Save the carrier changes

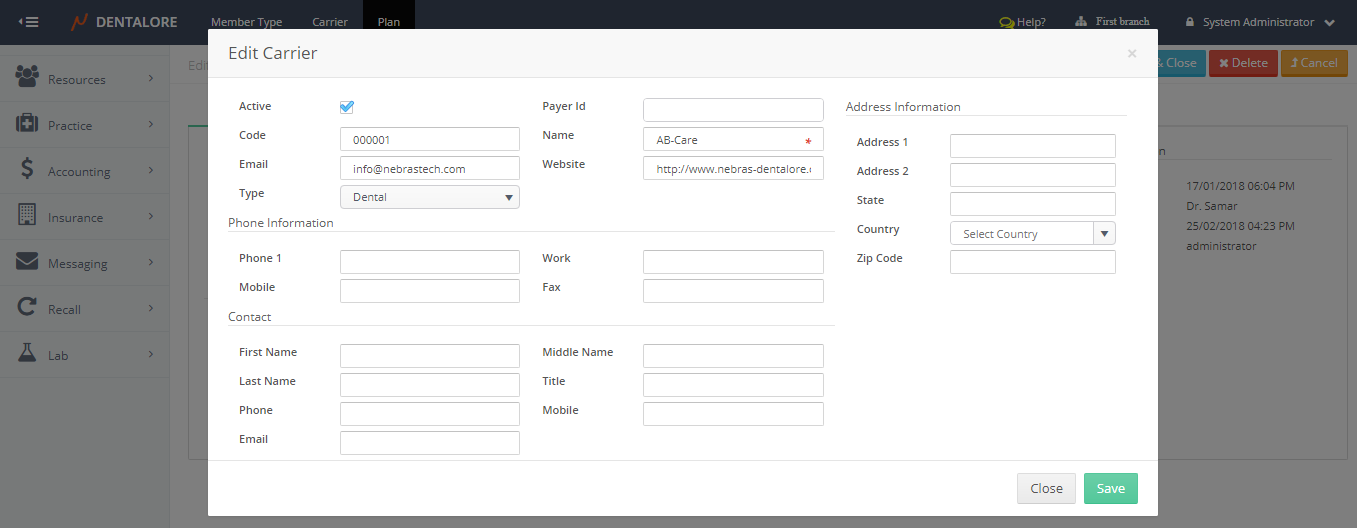[x=1110, y=489]
